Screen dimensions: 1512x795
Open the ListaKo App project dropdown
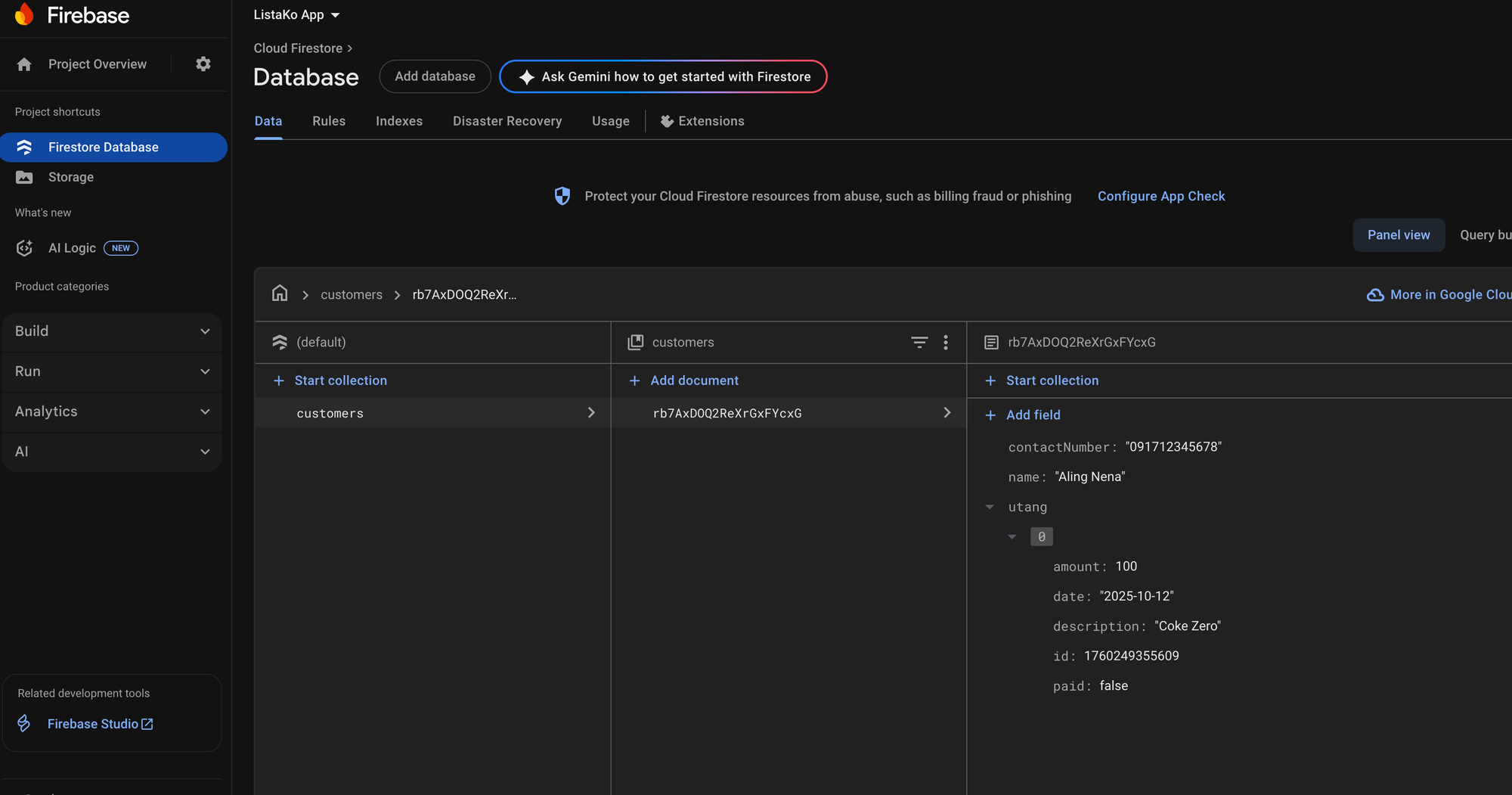coord(296,15)
